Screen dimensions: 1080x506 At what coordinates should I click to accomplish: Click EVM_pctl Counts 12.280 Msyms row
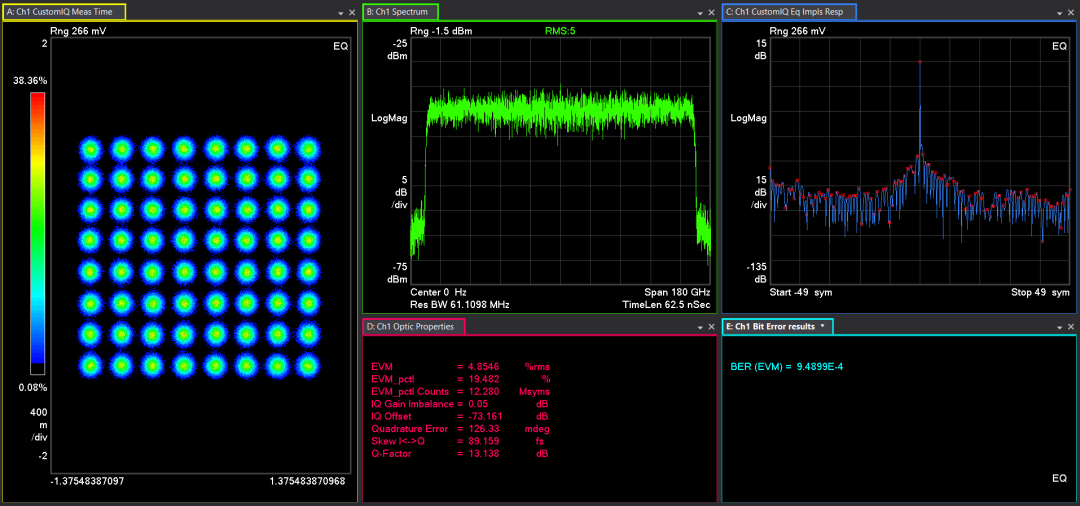[461, 391]
